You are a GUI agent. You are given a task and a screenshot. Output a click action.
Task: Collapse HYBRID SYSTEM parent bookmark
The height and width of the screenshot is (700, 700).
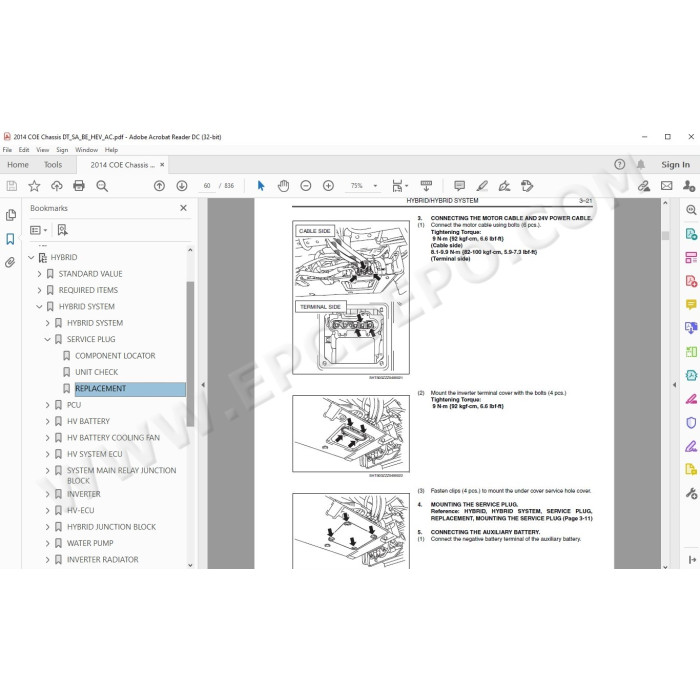tap(39, 307)
